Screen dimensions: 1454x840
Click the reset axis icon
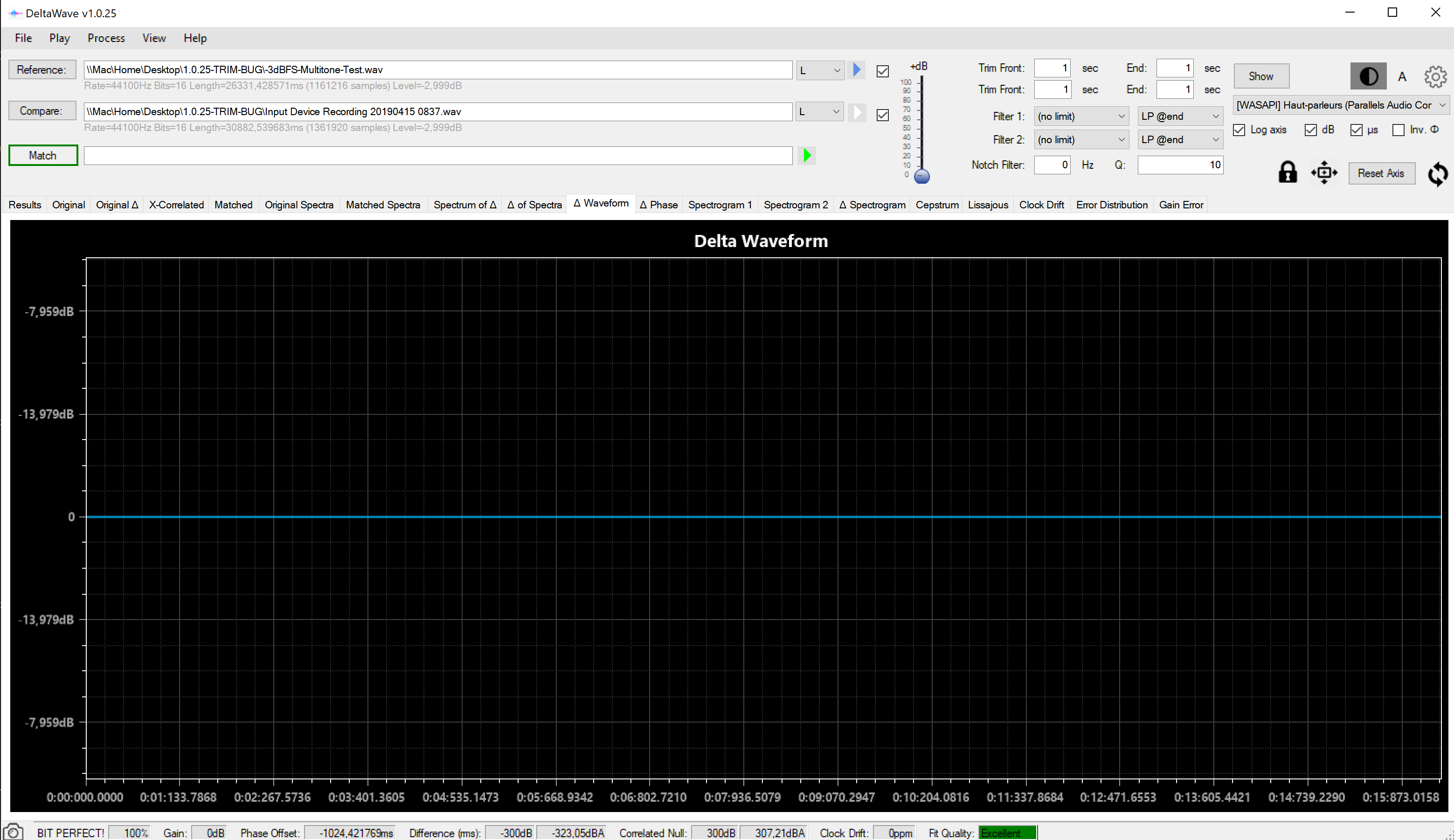[1380, 173]
